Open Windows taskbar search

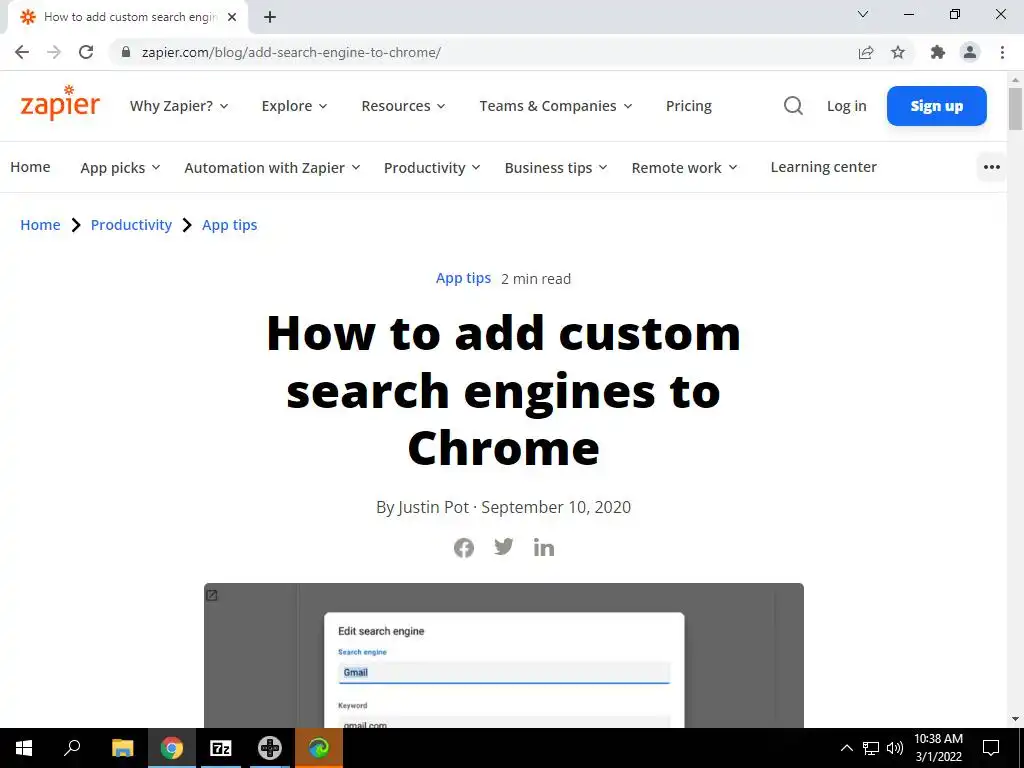(72, 748)
